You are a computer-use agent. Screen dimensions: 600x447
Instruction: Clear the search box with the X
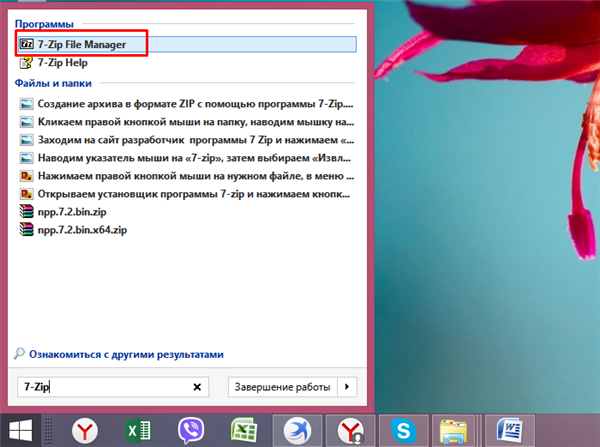[197, 387]
